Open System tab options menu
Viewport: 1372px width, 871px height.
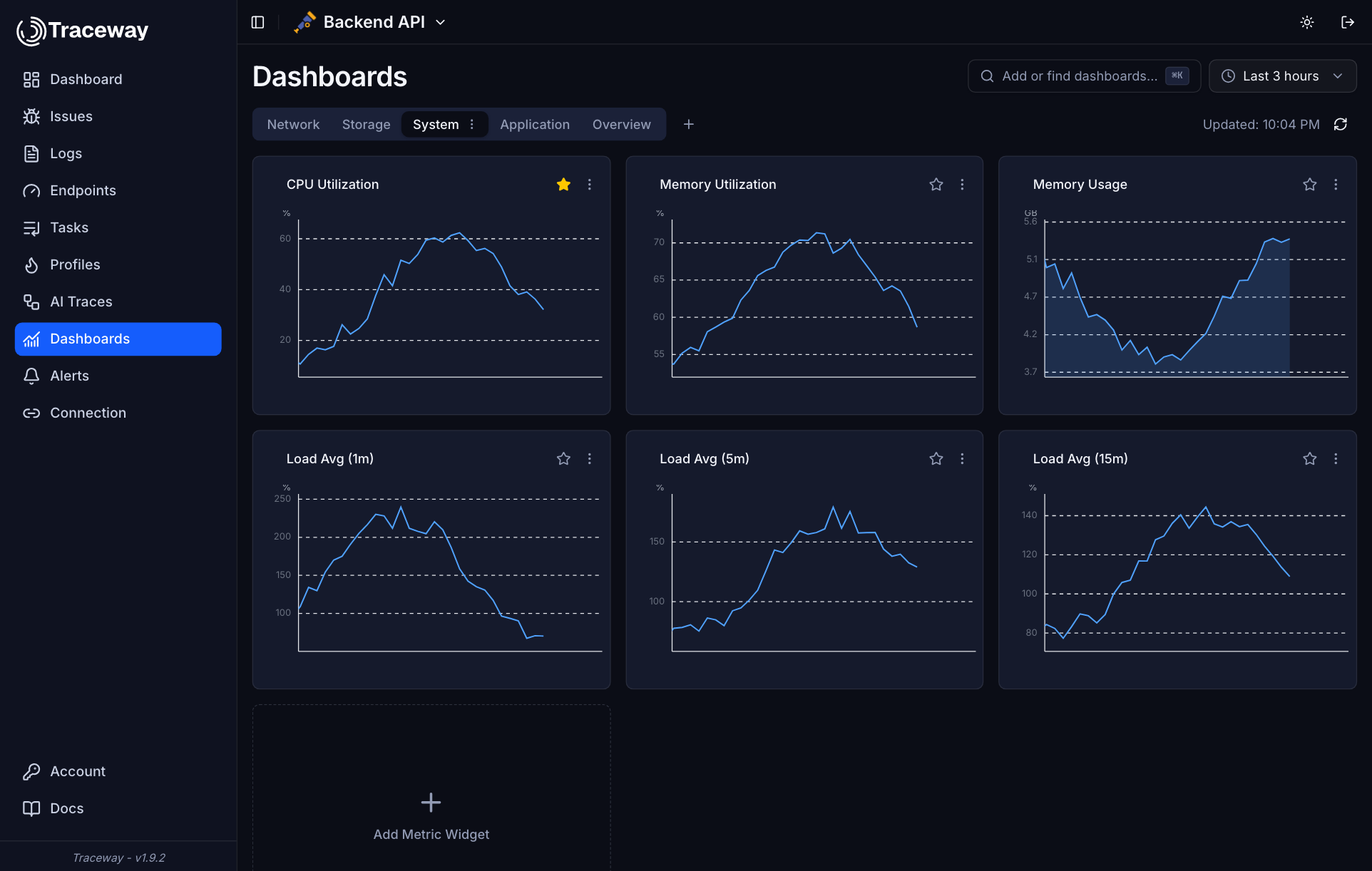tap(472, 124)
